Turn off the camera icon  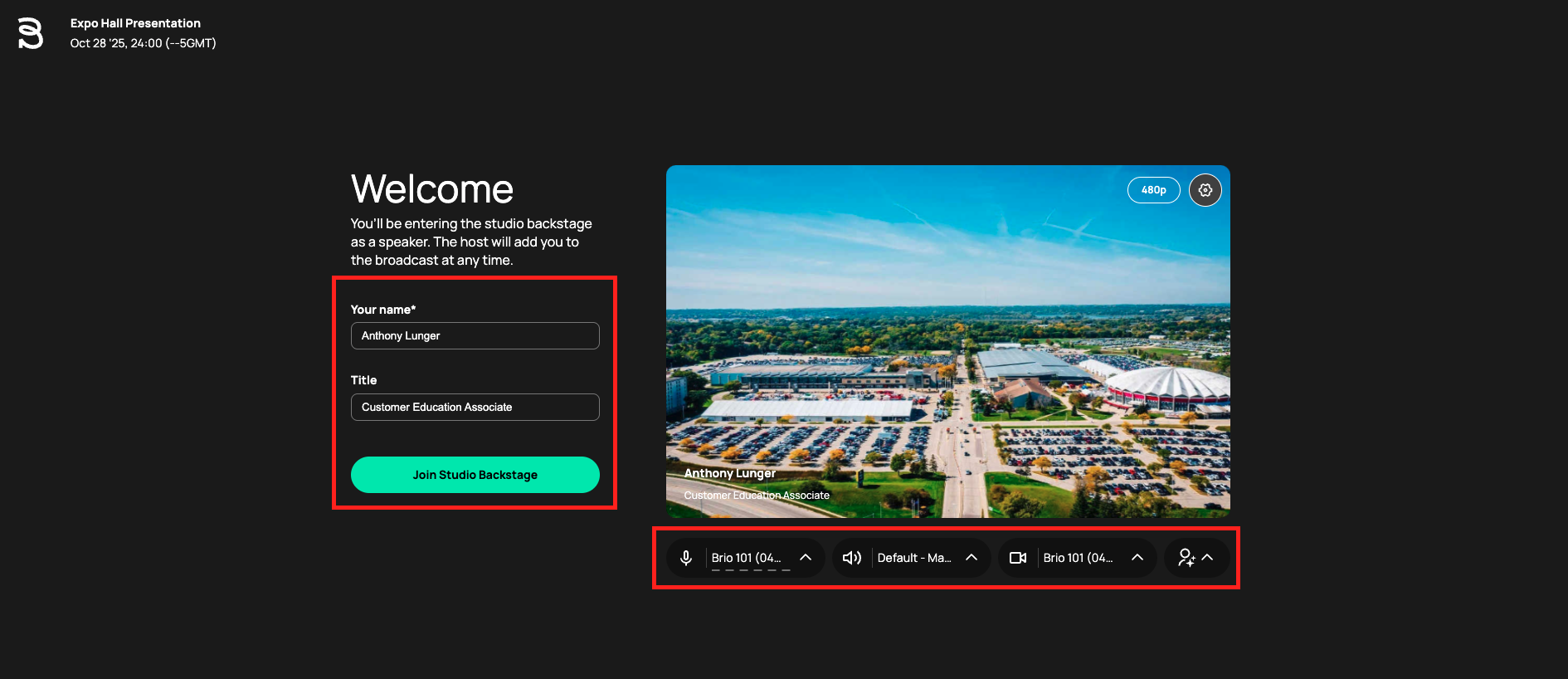1018,558
